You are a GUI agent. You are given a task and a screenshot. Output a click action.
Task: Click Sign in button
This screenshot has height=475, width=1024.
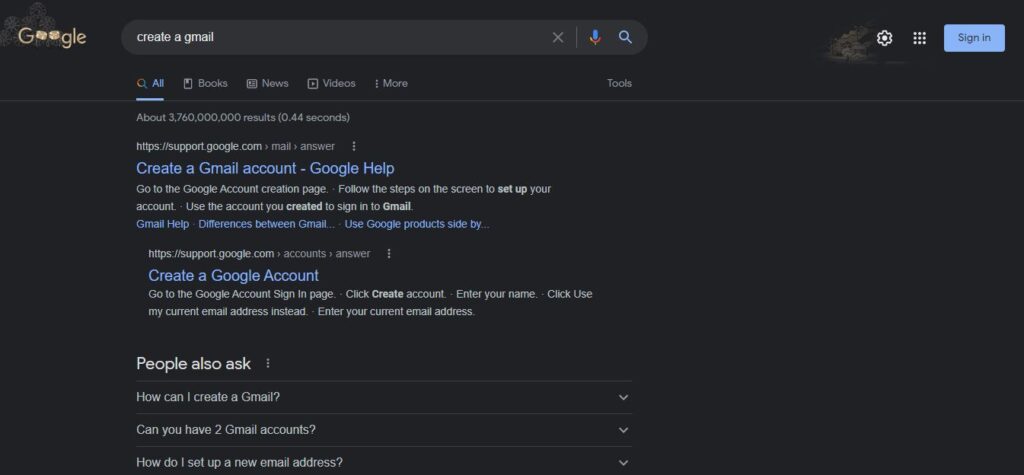(x=974, y=38)
